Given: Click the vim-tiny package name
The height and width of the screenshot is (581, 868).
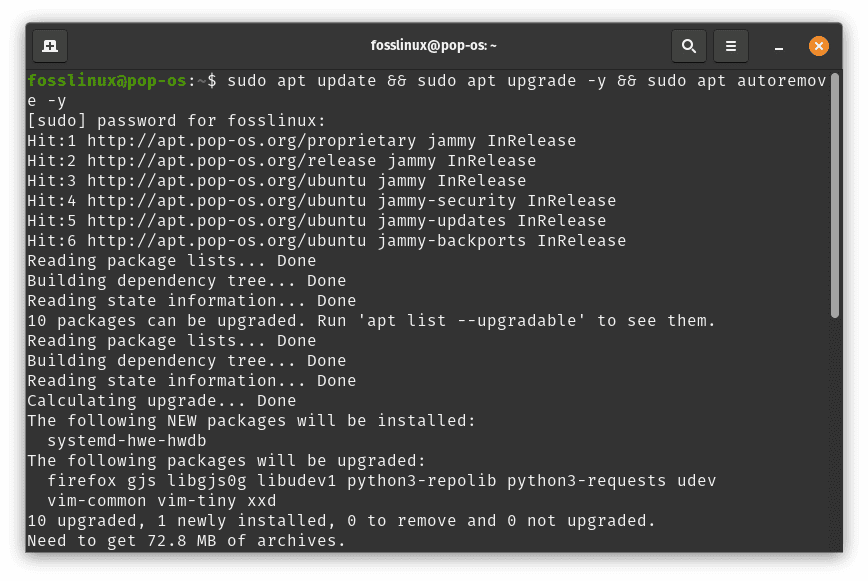Looking at the screenshot, I should [197, 501].
